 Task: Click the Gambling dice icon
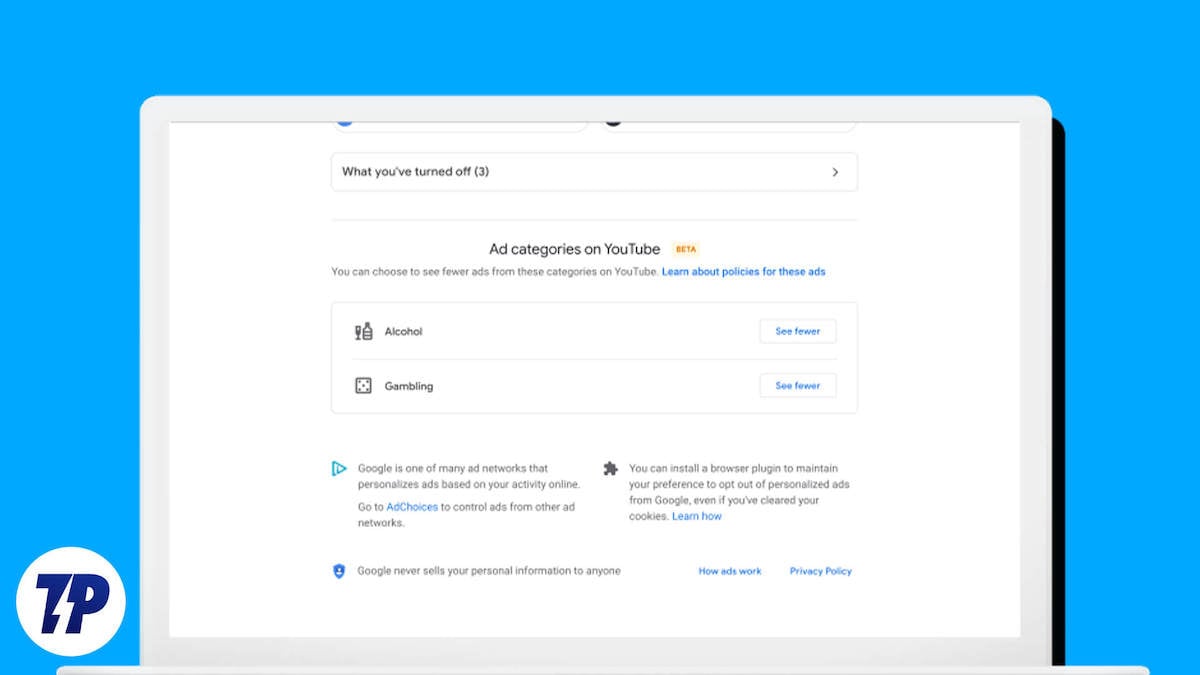point(364,386)
